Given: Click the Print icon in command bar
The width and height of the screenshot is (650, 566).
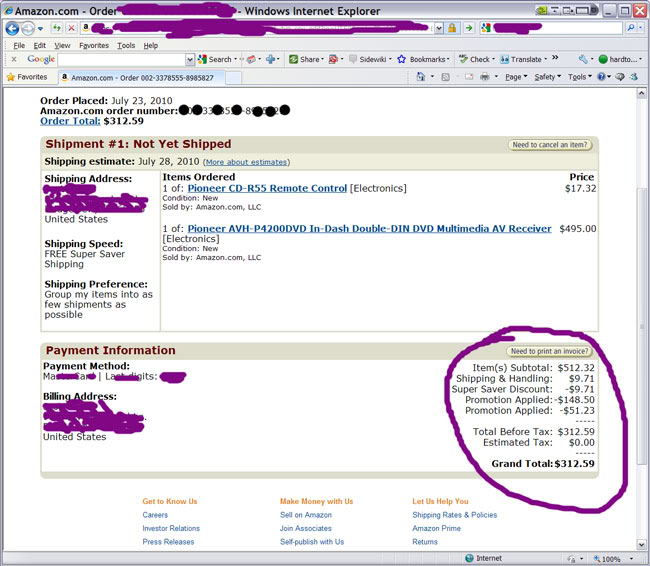Looking at the screenshot, I should pyautogui.click(x=485, y=77).
